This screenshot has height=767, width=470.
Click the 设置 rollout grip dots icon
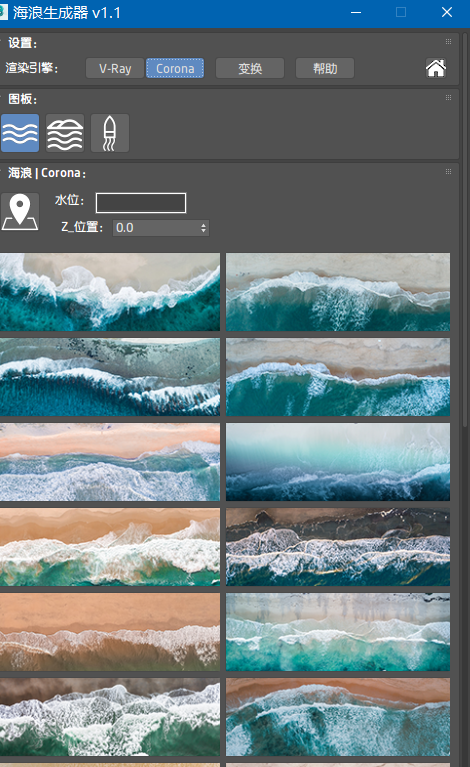[x=448, y=42]
